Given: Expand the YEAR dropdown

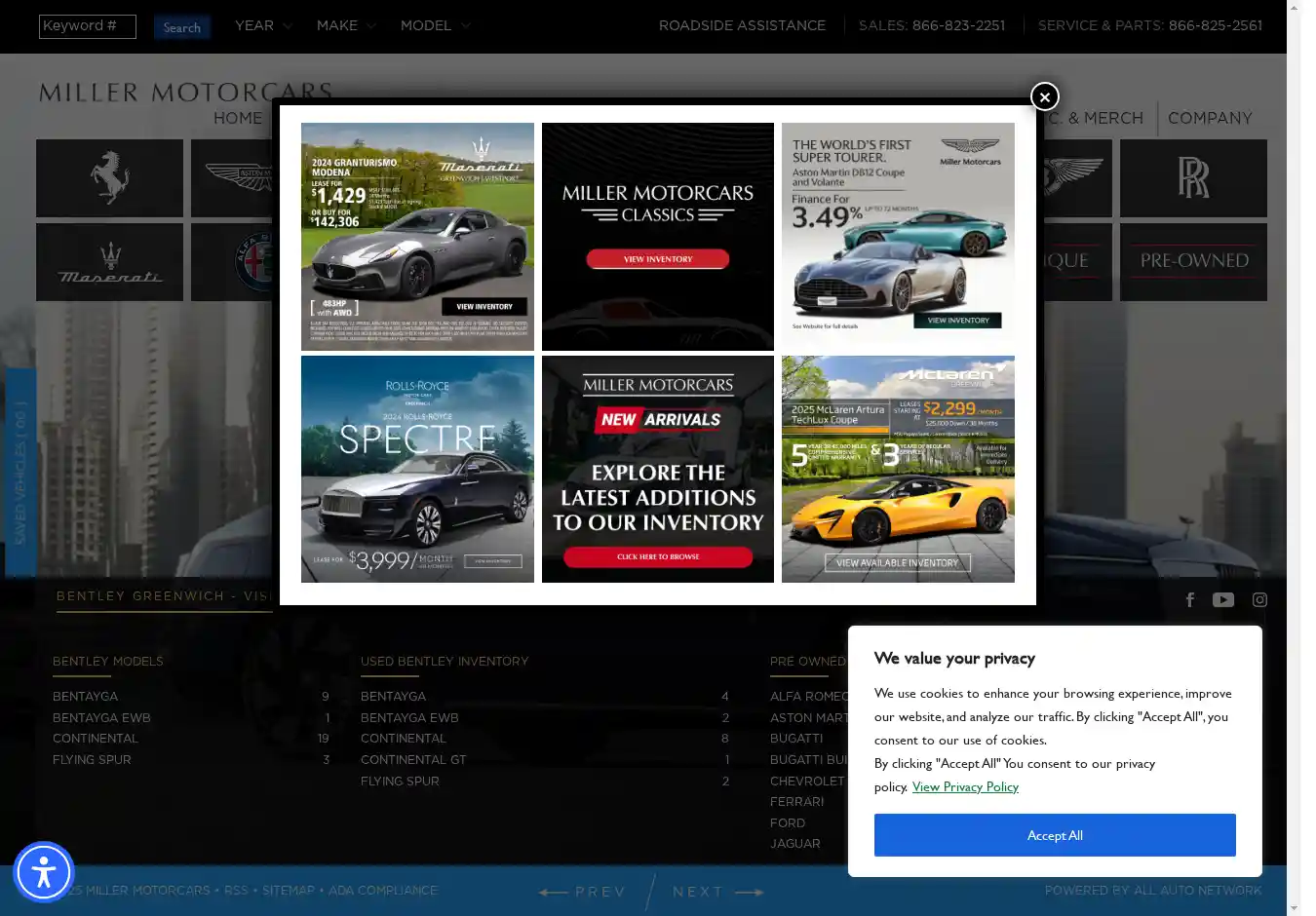Looking at the screenshot, I should pos(263,26).
